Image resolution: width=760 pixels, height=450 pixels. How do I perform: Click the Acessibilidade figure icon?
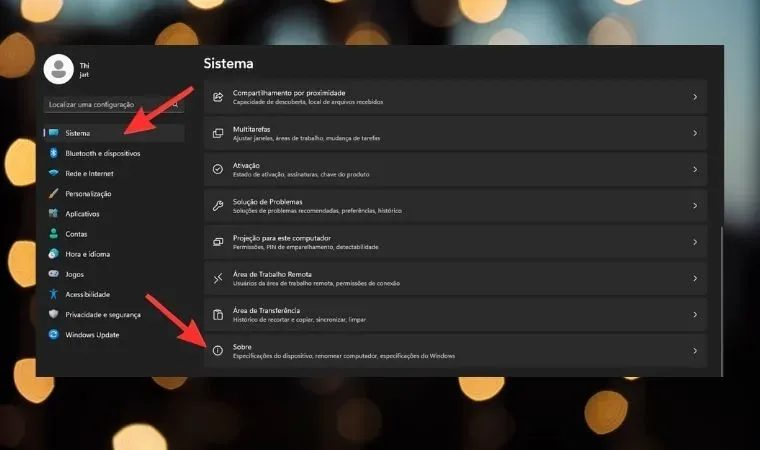click(53, 294)
